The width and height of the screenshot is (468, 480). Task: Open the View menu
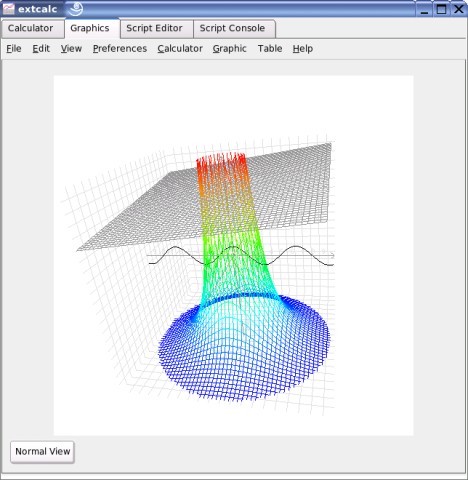click(71, 49)
